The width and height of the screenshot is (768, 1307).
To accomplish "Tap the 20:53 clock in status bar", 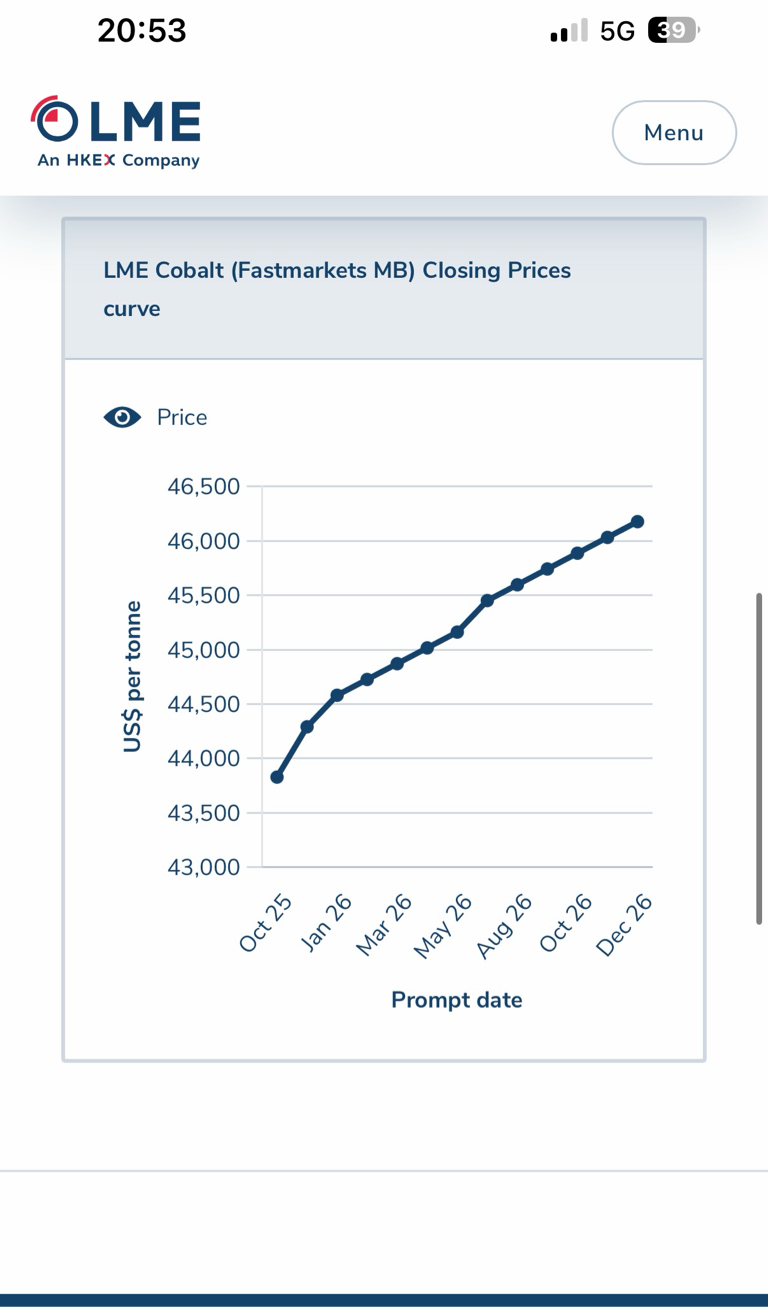I will coord(142,31).
